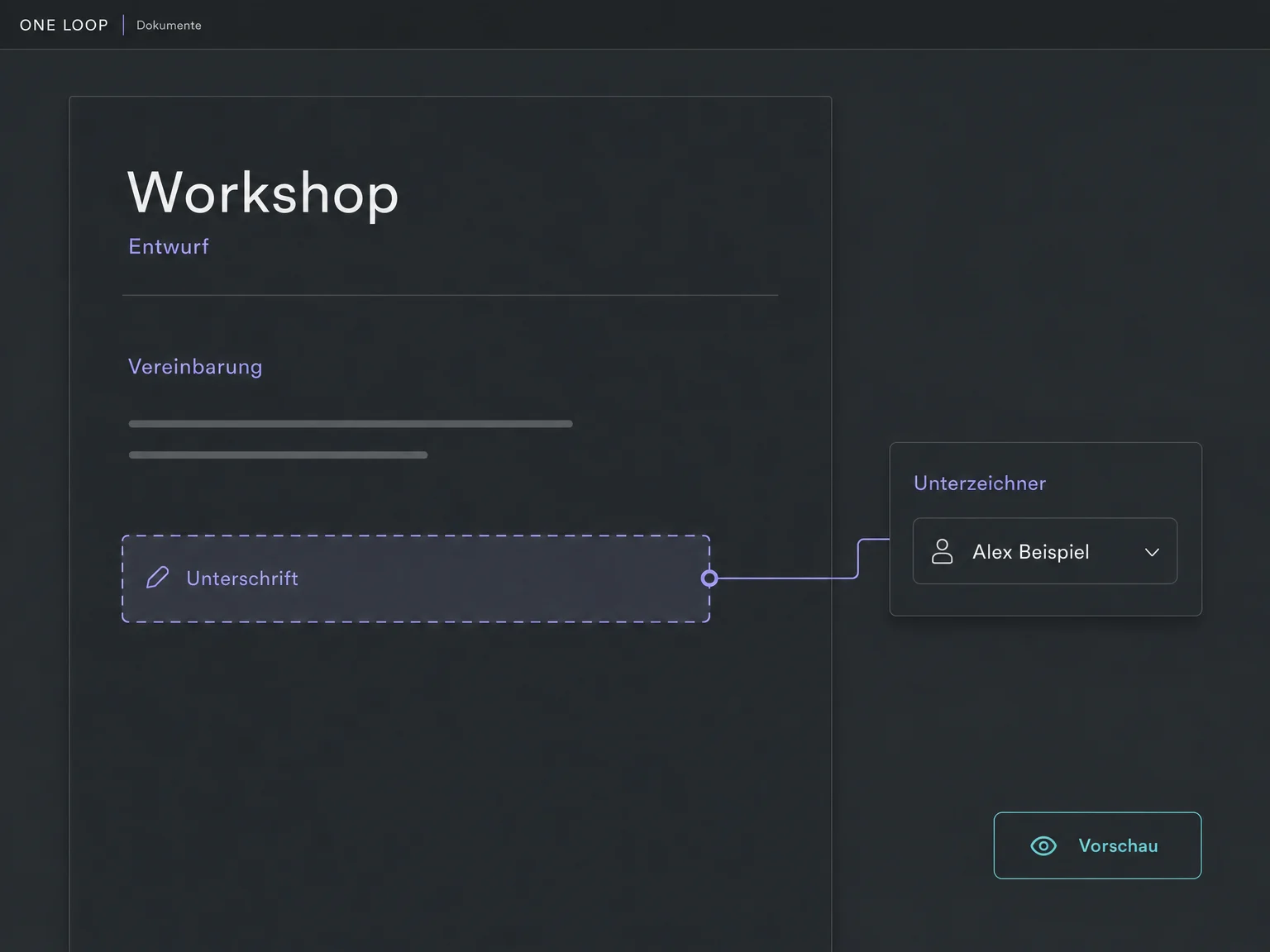Open the Vorschau preview button
The width and height of the screenshot is (1270, 952).
(1097, 845)
